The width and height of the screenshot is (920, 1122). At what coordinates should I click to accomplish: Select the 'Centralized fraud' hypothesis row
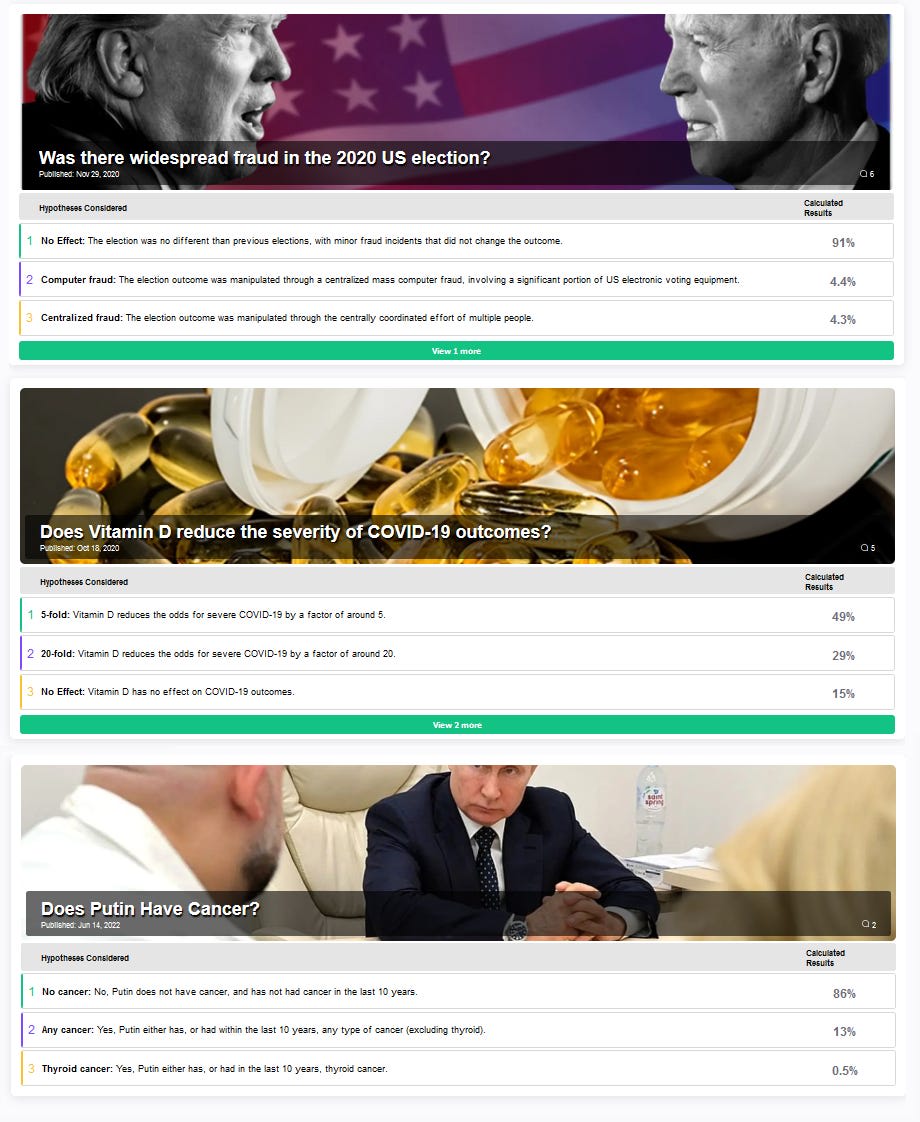click(x=456, y=318)
